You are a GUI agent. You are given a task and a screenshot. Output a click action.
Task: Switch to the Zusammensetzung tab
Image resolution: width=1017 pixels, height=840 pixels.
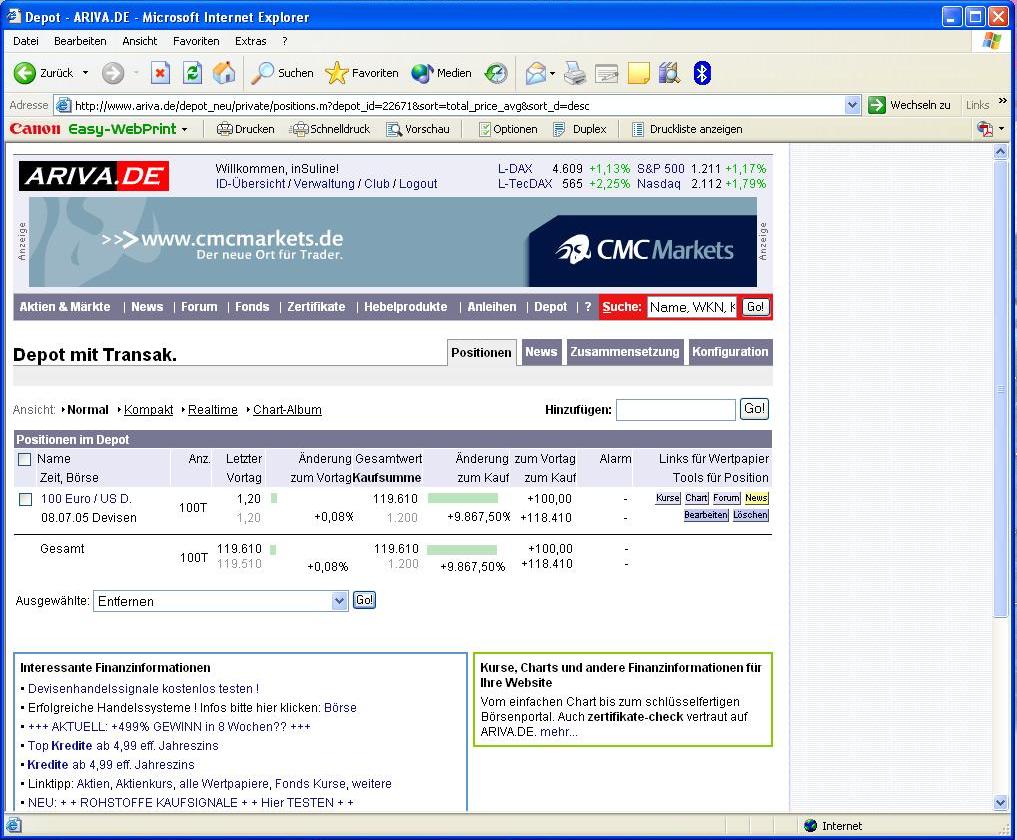pyautogui.click(x=625, y=352)
